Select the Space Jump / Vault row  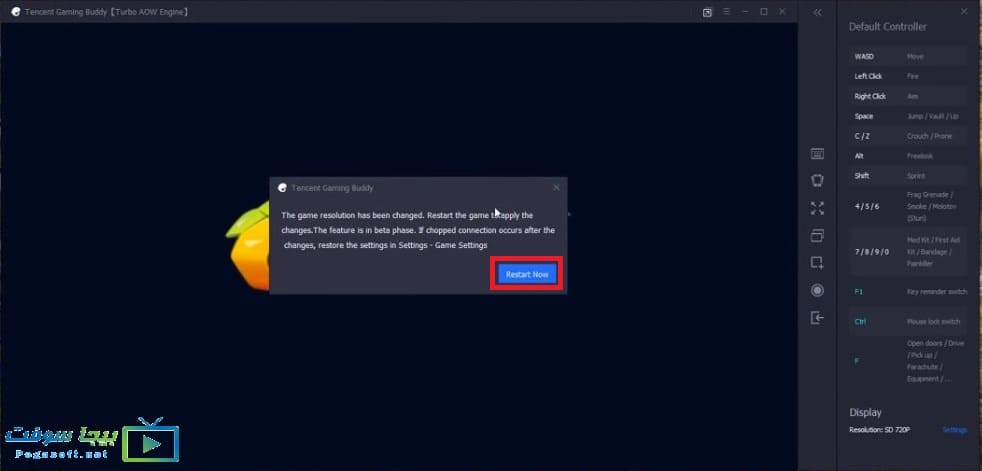coord(908,116)
